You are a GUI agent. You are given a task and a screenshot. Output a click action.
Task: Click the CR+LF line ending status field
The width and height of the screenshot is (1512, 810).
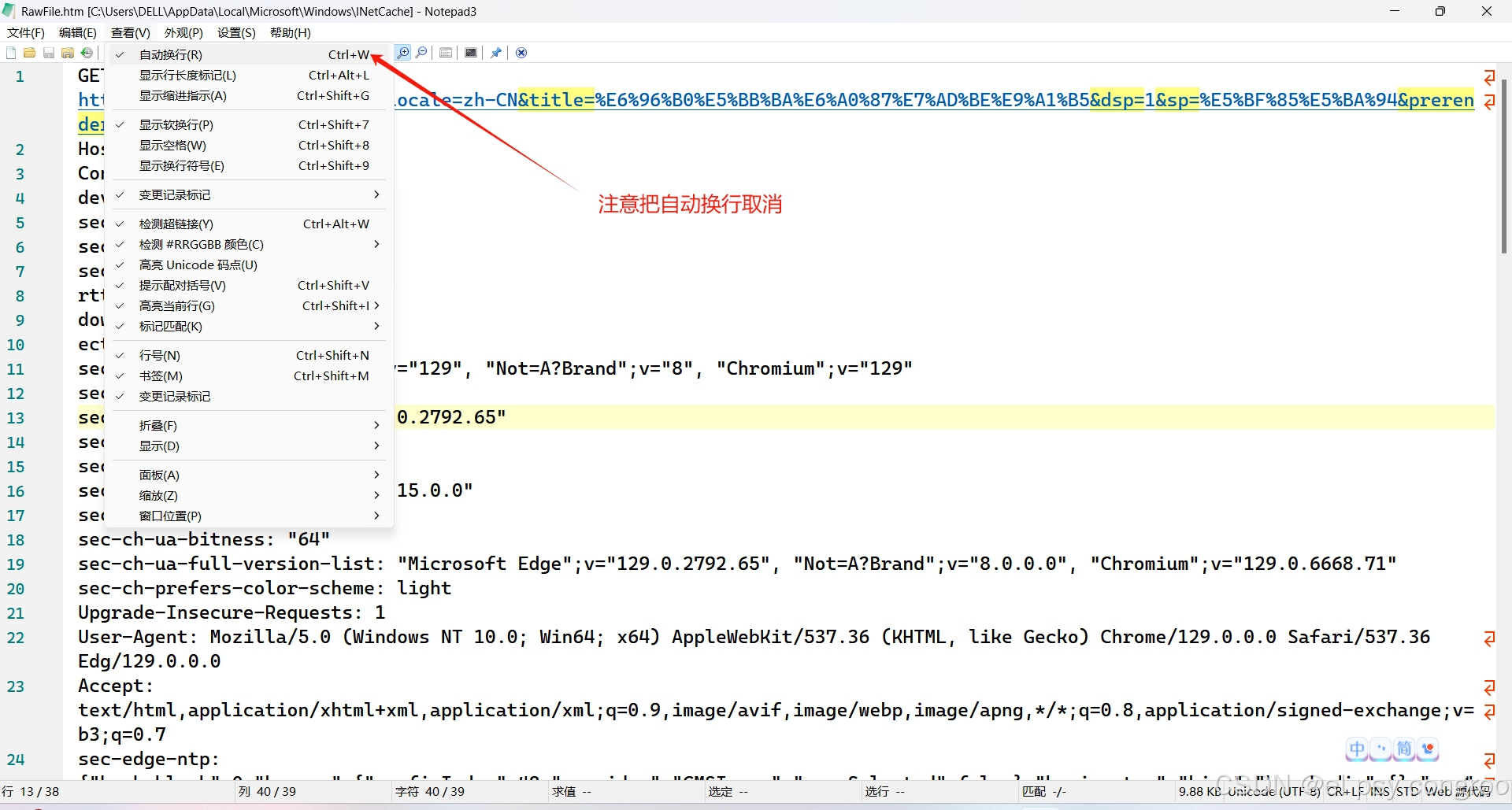pyautogui.click(x=1345, y=791)
